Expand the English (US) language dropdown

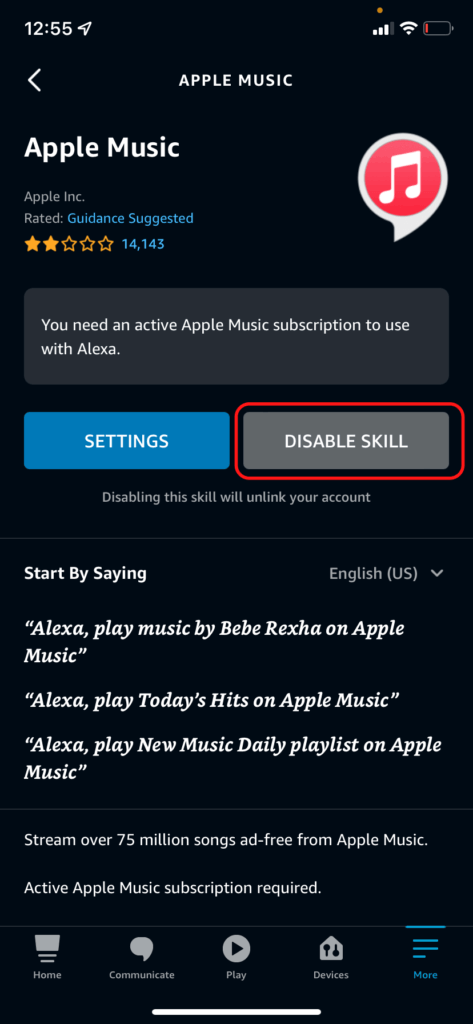[386, 573]
